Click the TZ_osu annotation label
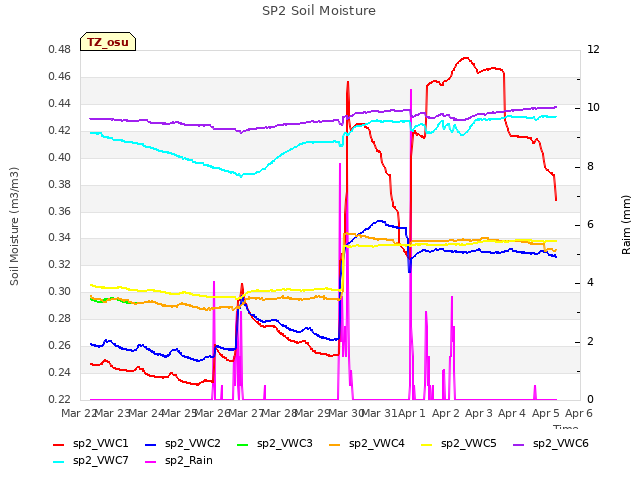The width and height of the screenshot is (640, 480). click(x=108, y=42)
